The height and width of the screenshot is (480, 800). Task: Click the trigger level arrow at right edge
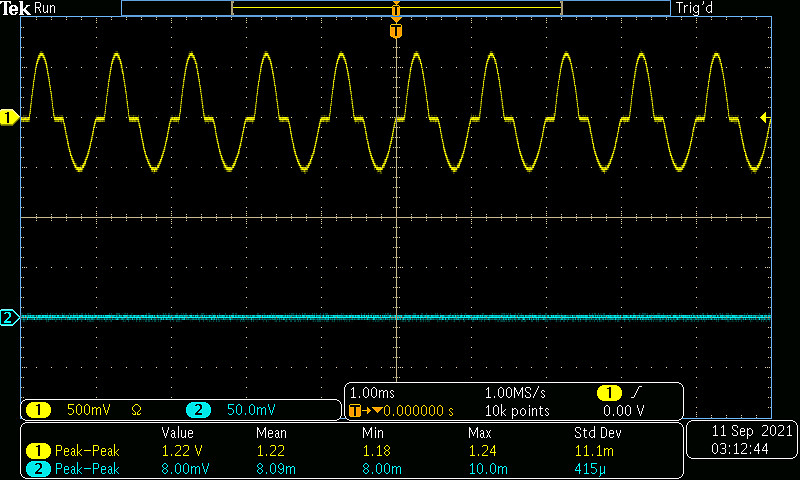765,118
